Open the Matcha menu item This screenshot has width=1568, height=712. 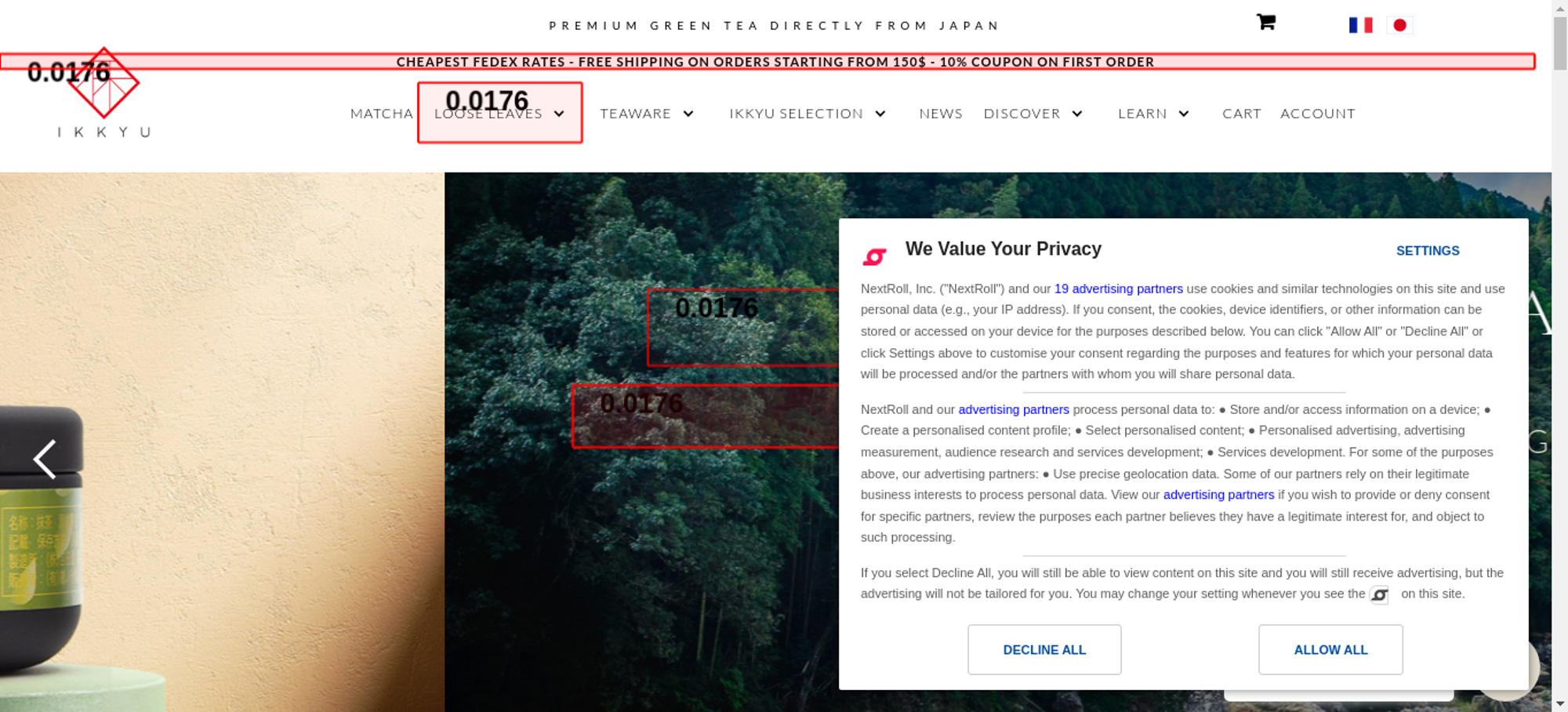click(381, 114)
